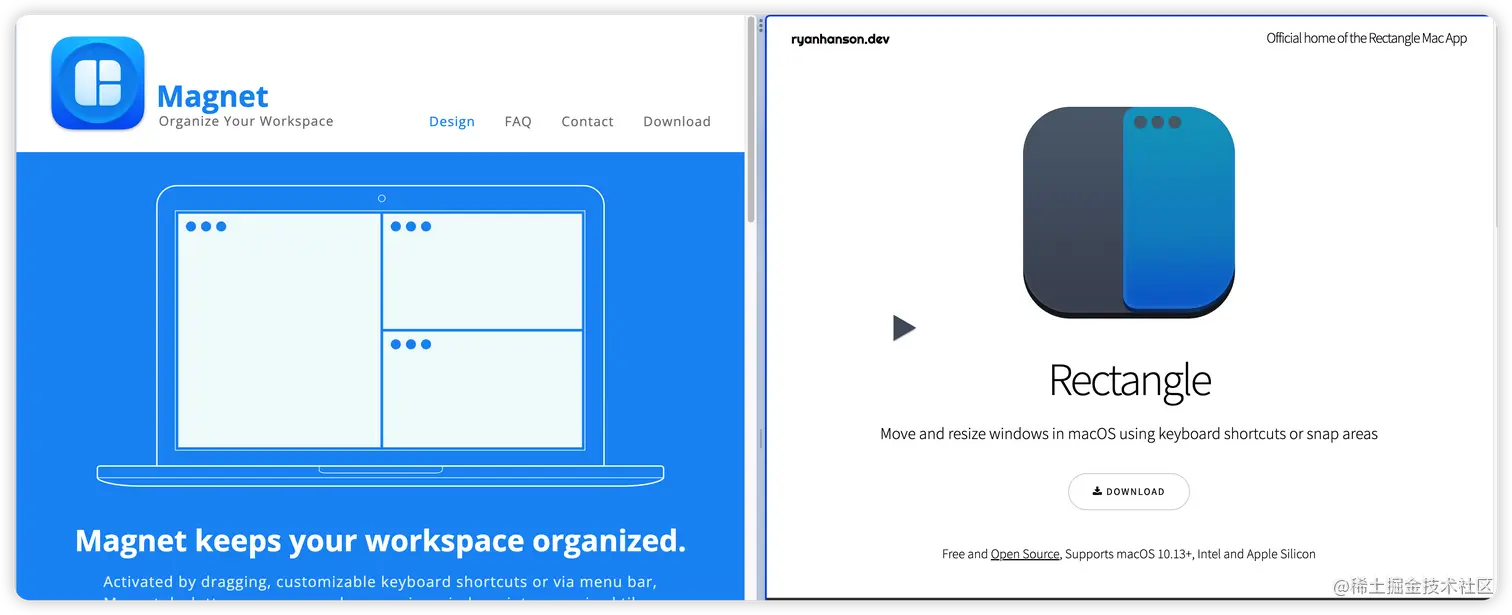Click "Activated by dragging, customizable keyboard shortcuts" text
The width and height of the screenshot is (1512, 615).
(380, 582)
